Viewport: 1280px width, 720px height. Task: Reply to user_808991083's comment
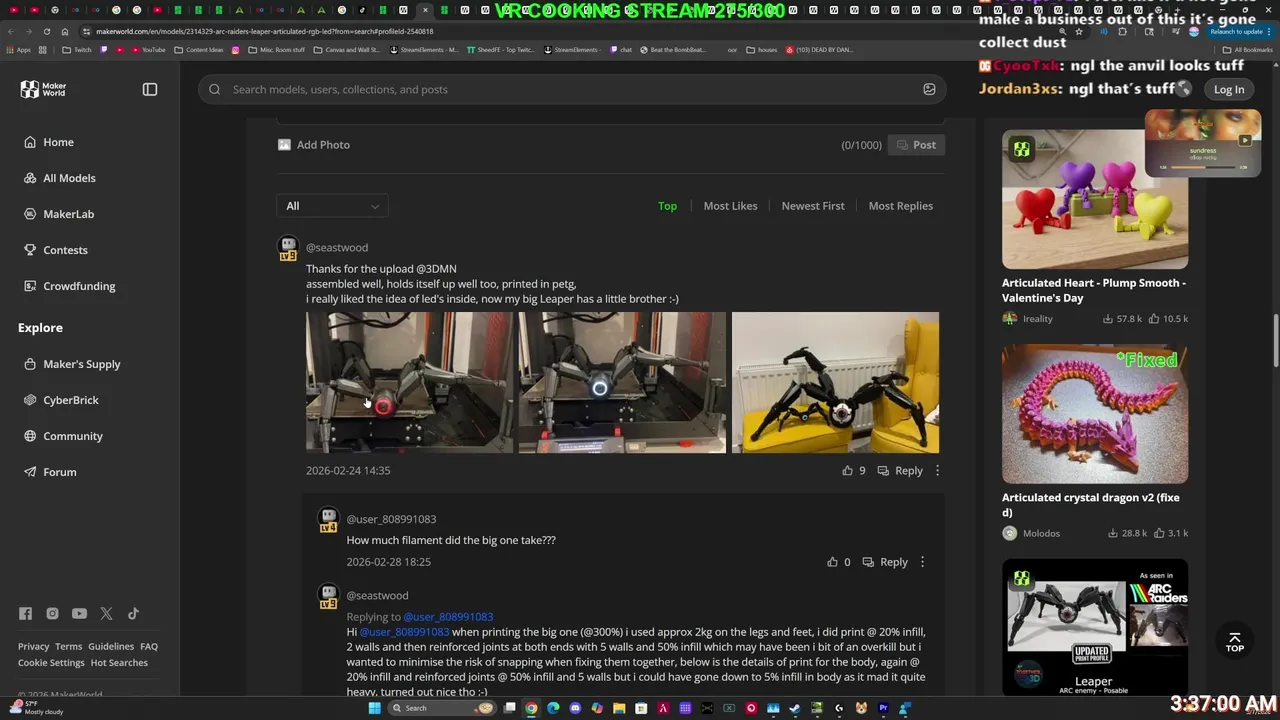[x=885, y=562]
